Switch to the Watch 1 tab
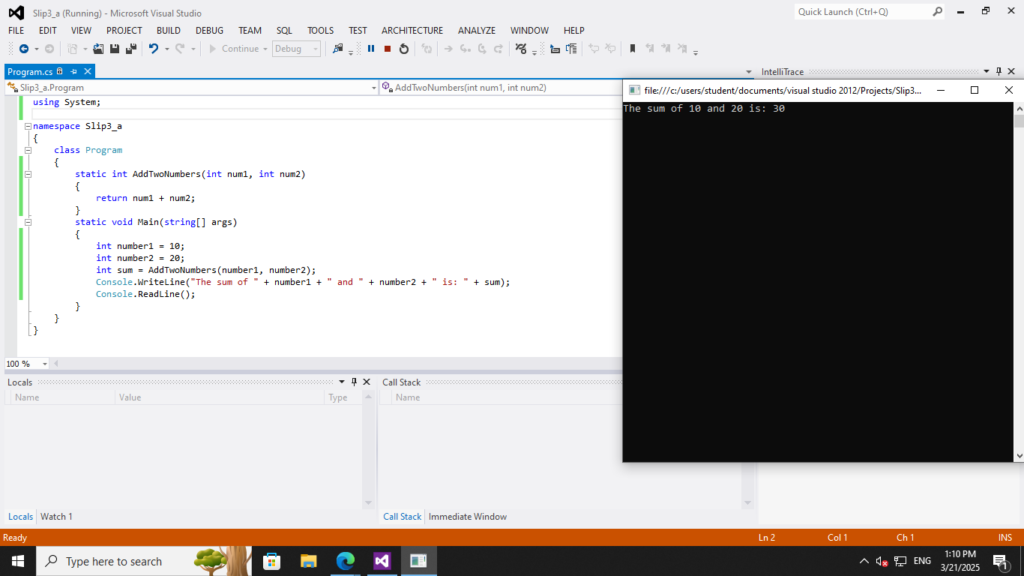The width and height of the screenshot is (1024, 576). tap(57, 517)
